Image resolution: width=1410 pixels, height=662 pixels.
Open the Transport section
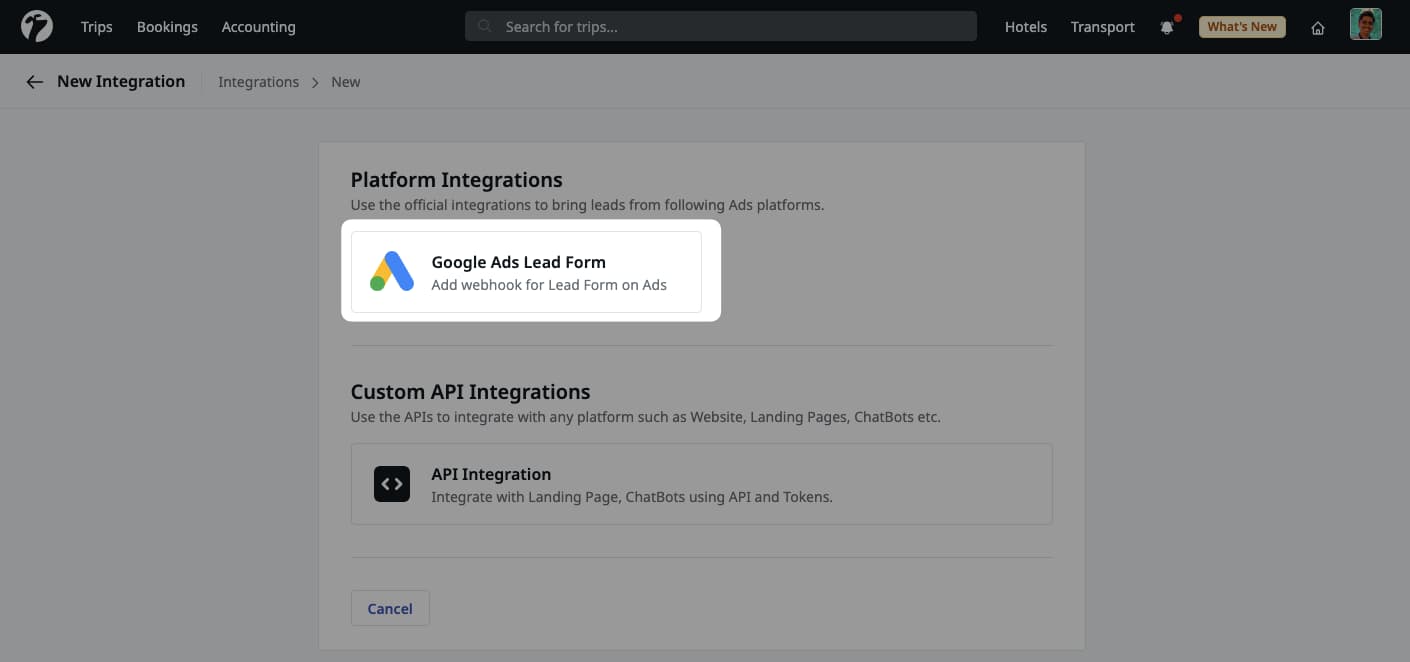1102,27
